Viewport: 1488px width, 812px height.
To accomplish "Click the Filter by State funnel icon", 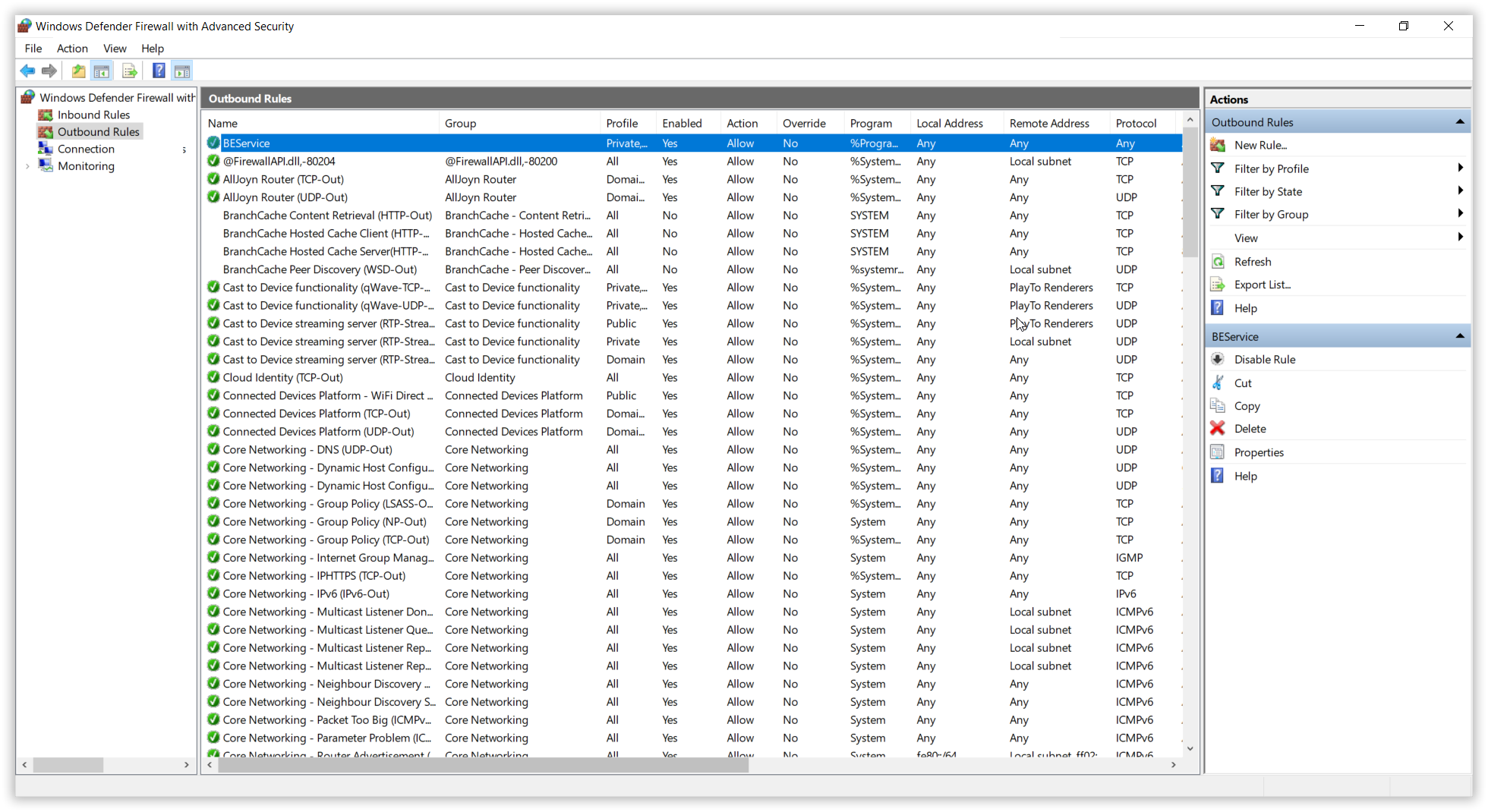I will (1218, 191).
